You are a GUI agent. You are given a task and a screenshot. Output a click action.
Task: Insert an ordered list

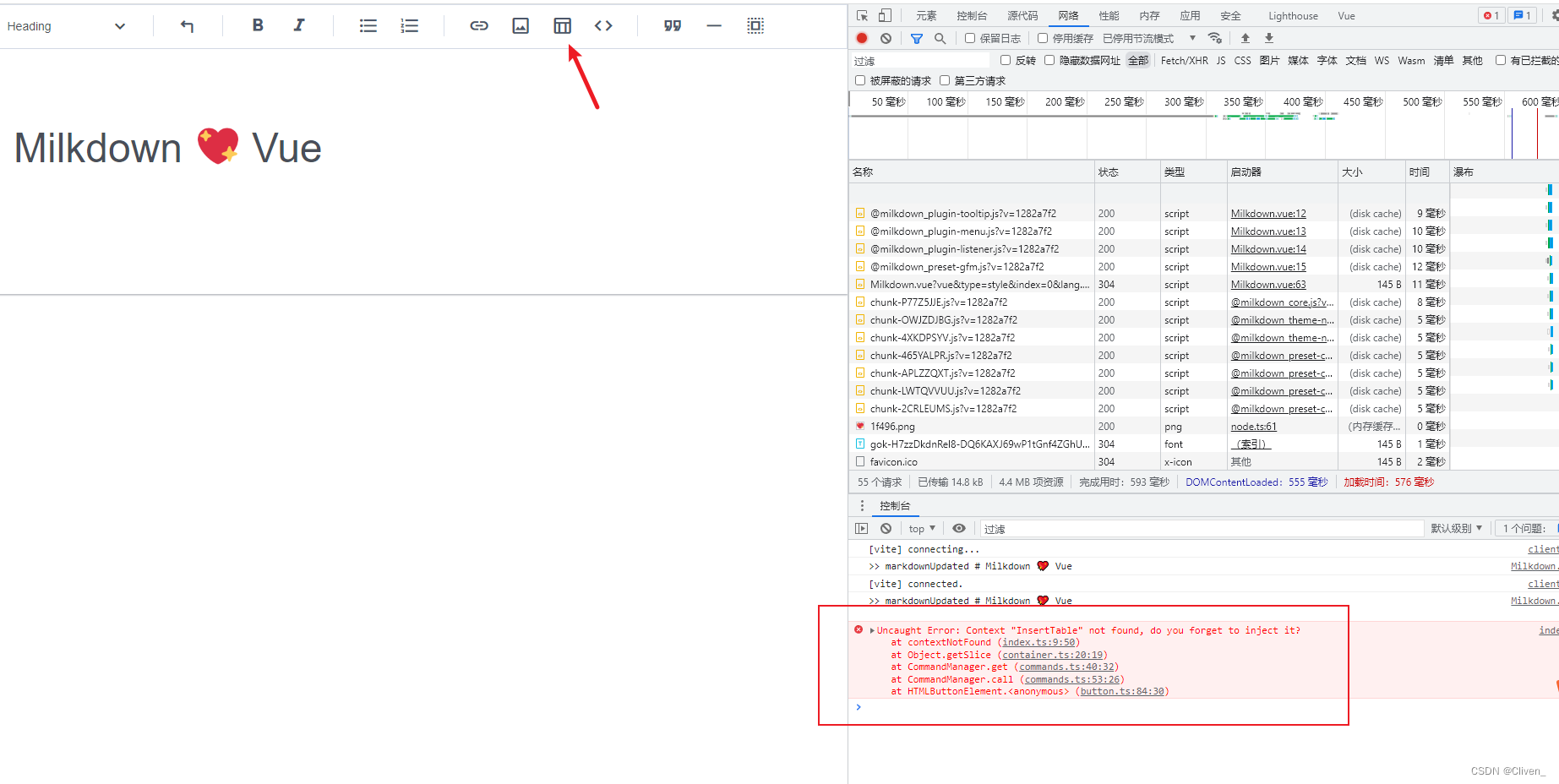click(410, 26)
